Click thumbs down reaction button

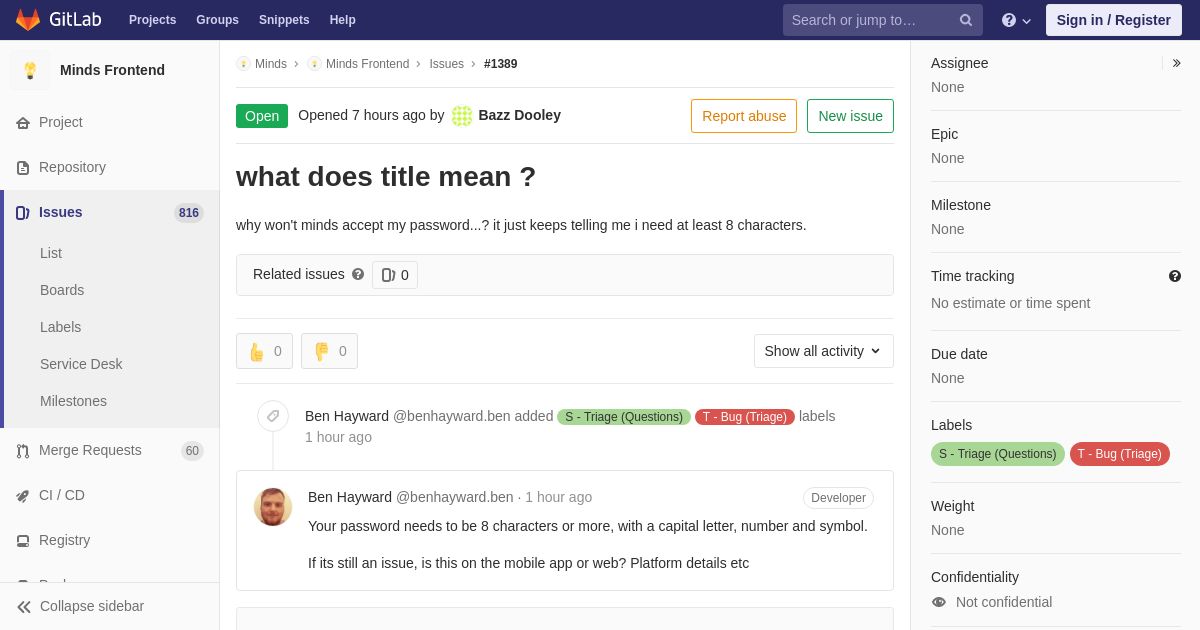click(x=329, y=351)
